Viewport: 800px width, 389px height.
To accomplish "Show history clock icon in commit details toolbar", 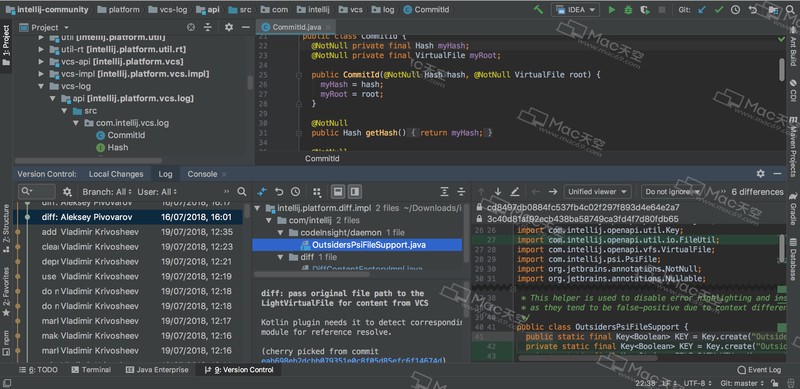I will (295, 192).
